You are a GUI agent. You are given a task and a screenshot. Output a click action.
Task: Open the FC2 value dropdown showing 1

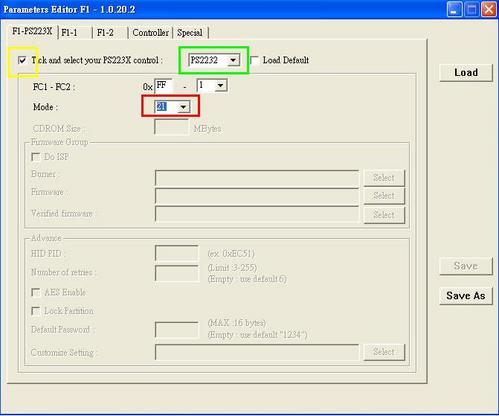(x=220, y=86)
